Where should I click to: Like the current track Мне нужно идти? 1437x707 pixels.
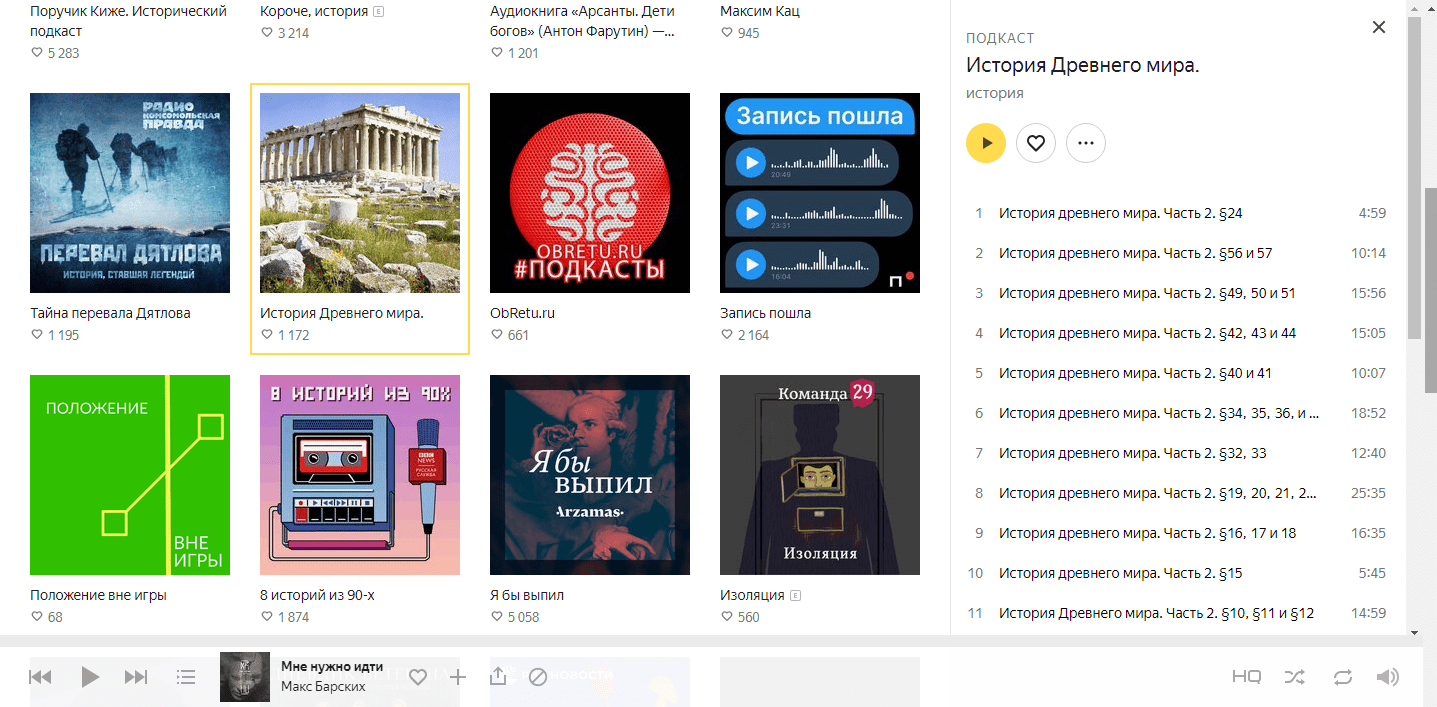tap(418, 677)
